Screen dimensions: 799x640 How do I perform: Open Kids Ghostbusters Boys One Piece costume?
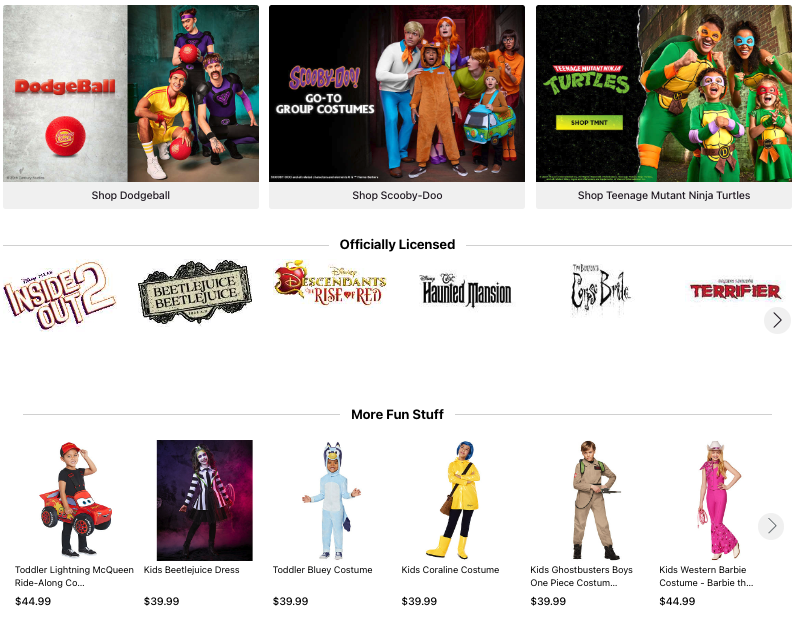click(x=581, y=576)
